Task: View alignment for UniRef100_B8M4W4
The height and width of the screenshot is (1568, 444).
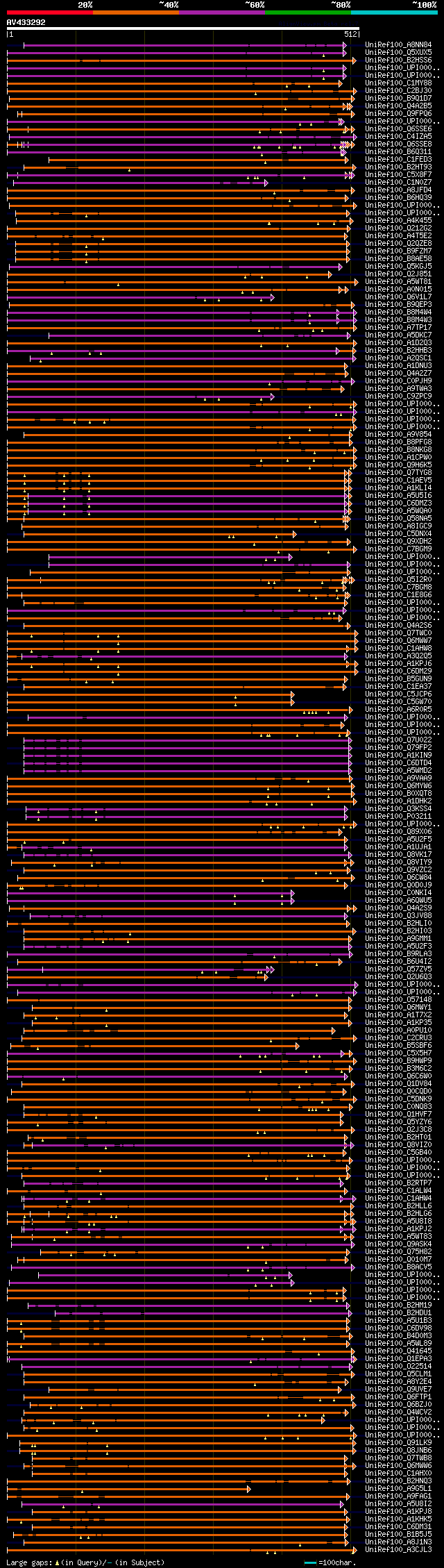Action: tap(398, 312)
